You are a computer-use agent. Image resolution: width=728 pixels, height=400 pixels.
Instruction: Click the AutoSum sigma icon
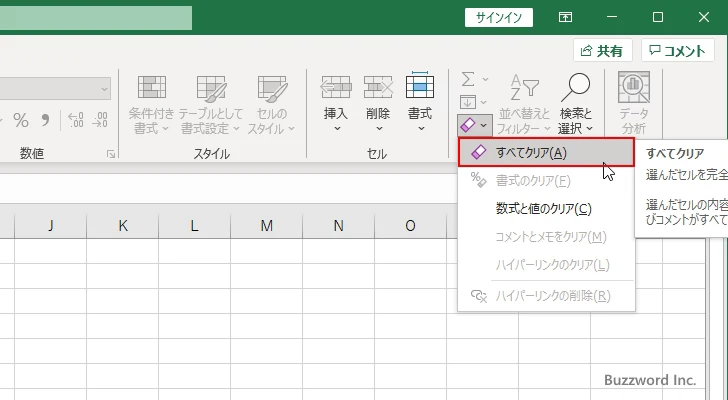point(468,79)
